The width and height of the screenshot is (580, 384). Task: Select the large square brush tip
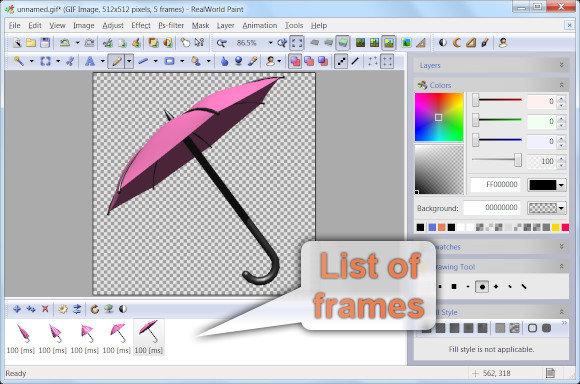pyautogui.click(x=454, y=287)
